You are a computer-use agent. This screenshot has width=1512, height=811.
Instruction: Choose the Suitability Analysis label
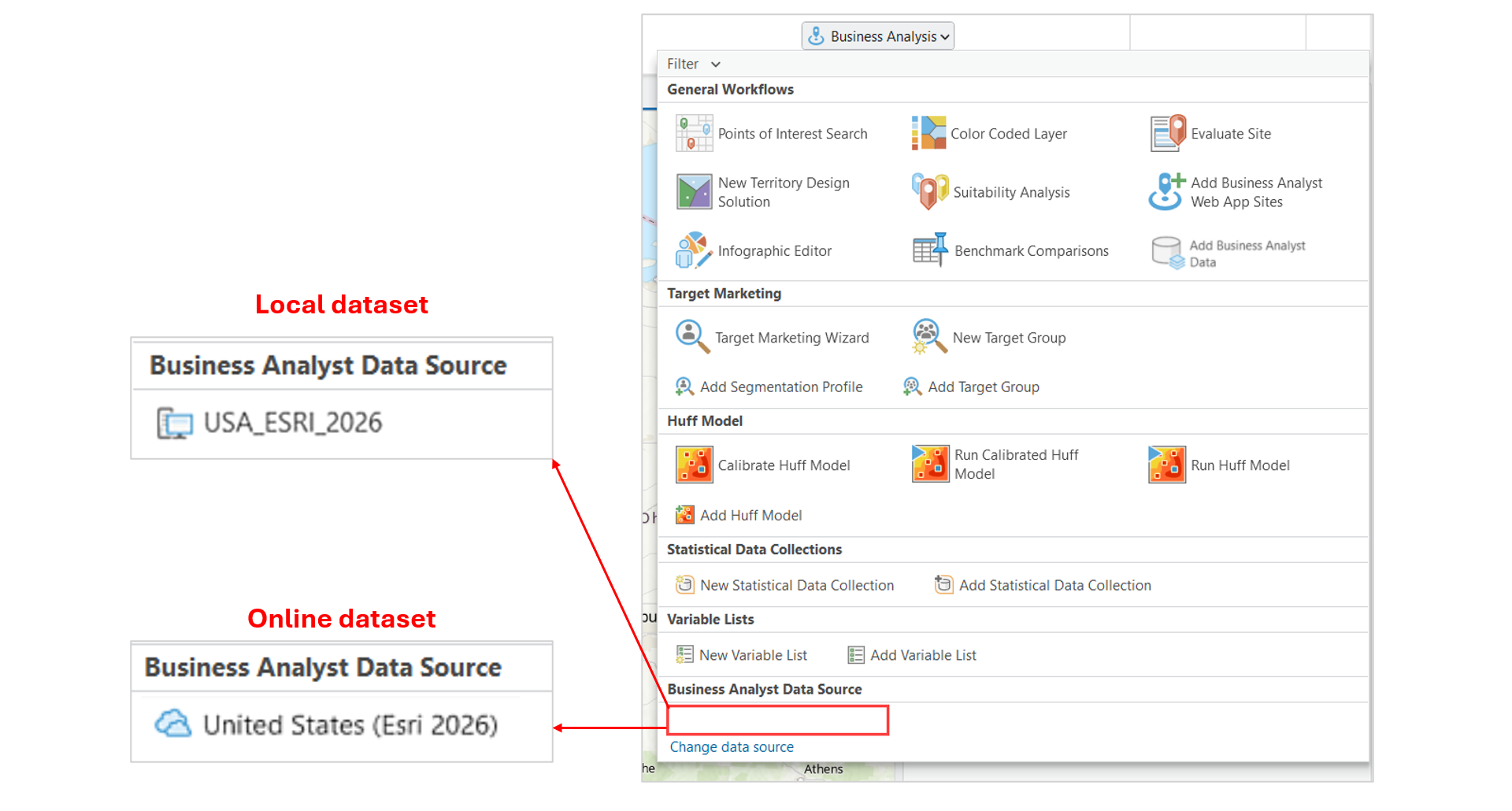(1011, 192)
